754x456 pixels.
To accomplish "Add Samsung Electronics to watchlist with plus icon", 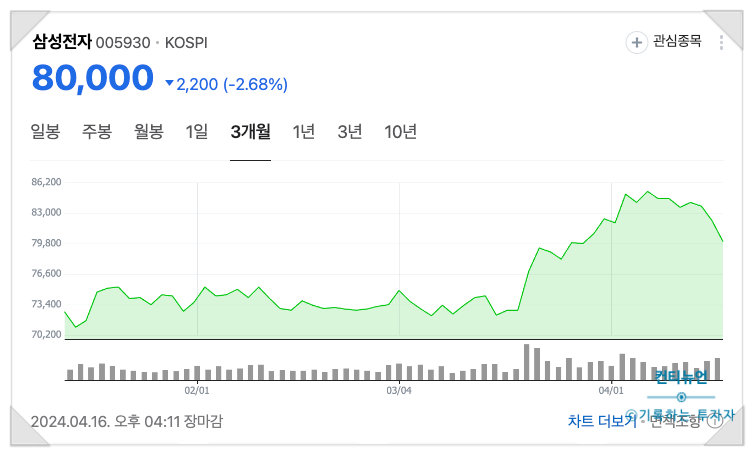I will 636,42.
